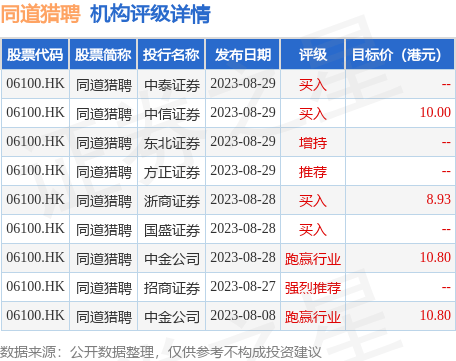Image resolution: width=456 pixels, height=361 pixels.
Task: Click the 机构评级详情 heading
Action: 150,14
